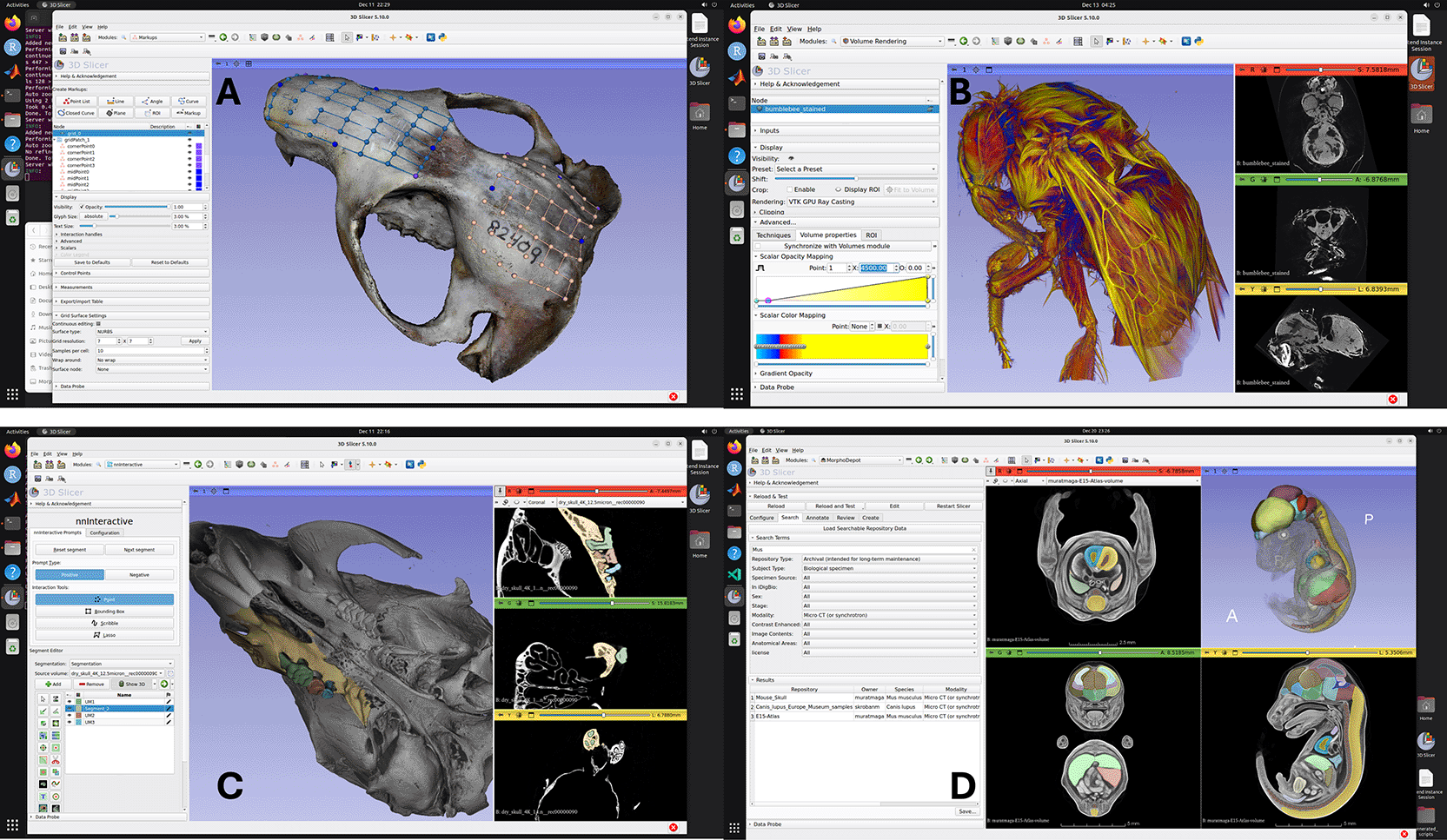Toggle Synchronize with Volumes module checkbox
This screenshot has height=840, width=1447.
(x=758, y=246)
